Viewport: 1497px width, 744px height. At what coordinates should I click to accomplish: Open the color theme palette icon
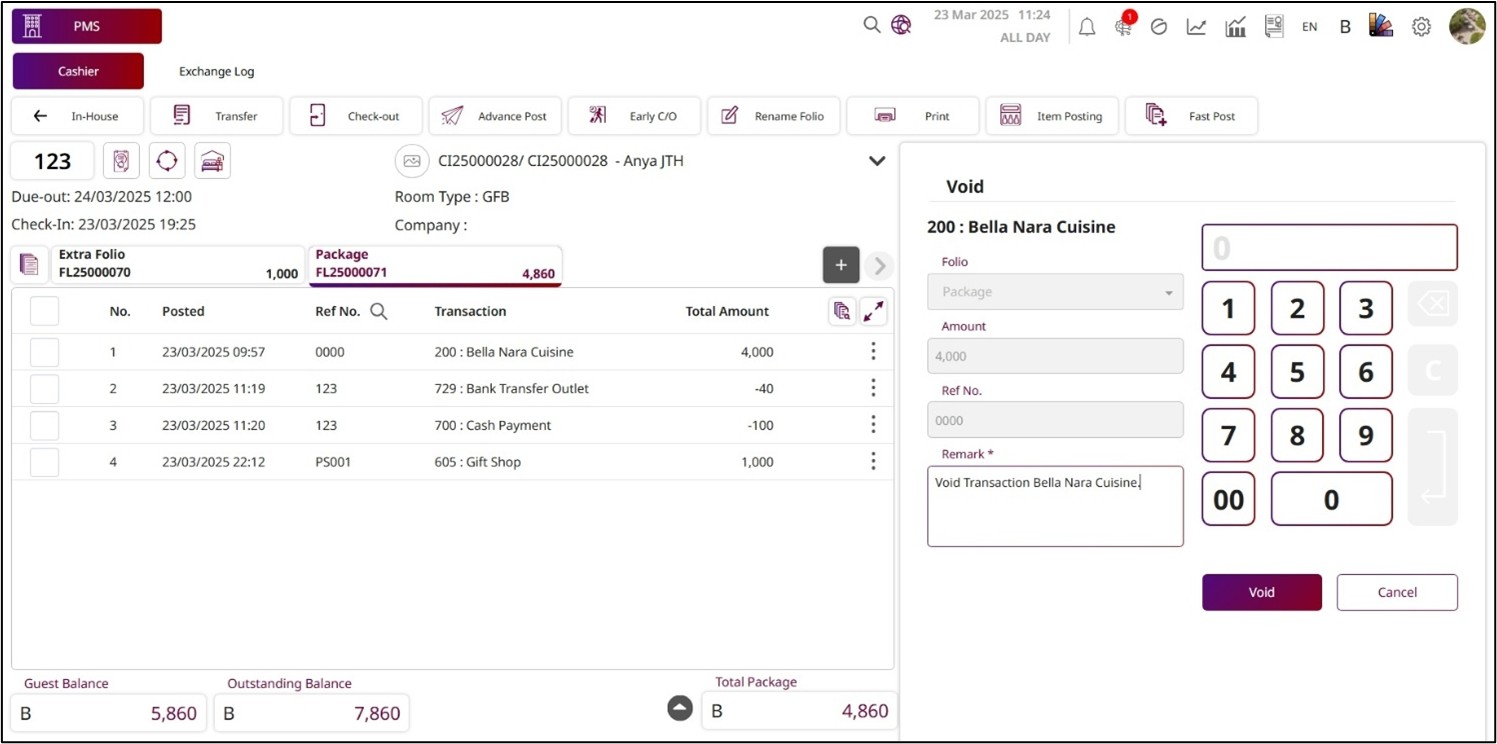click(x=1381, y=27)
